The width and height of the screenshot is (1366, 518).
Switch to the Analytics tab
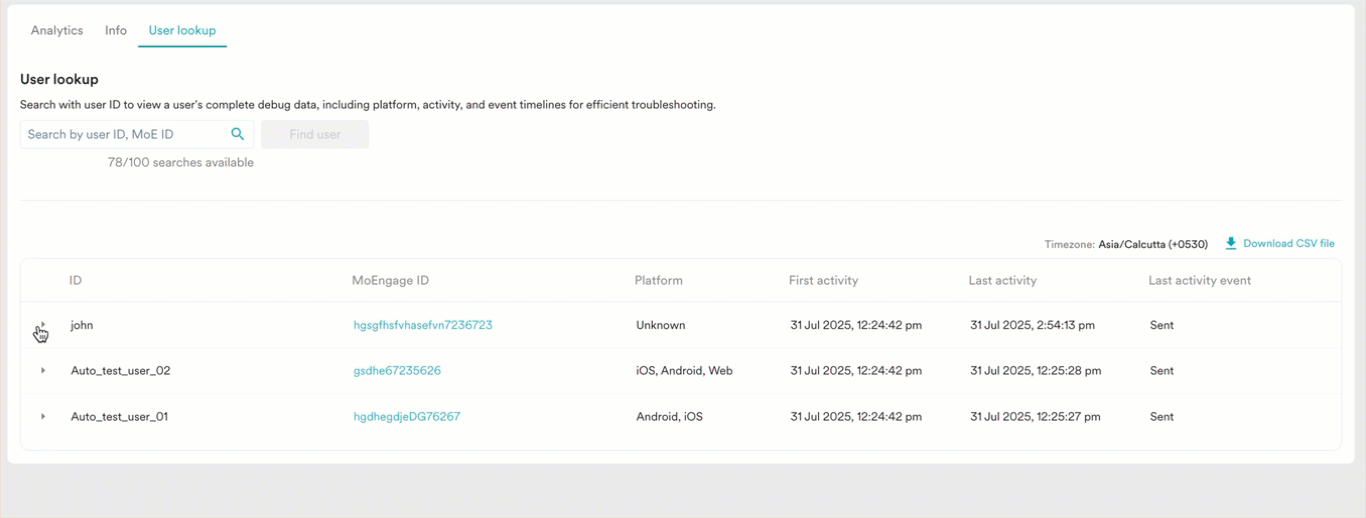pos(57,30)
